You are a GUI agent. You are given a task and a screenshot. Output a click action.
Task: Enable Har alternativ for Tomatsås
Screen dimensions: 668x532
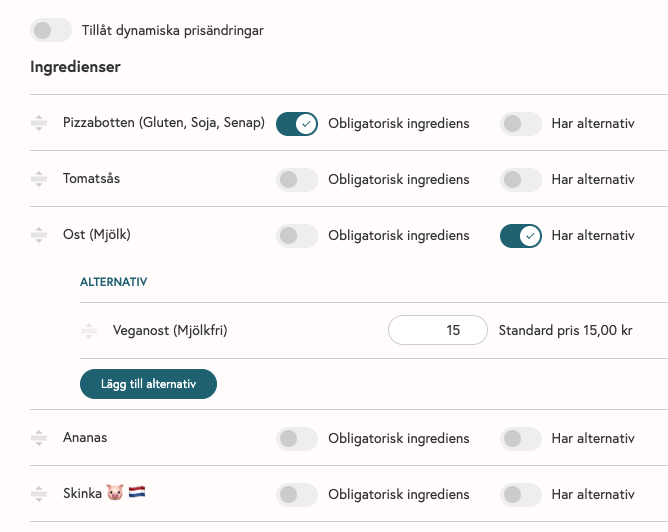(521, 180)
